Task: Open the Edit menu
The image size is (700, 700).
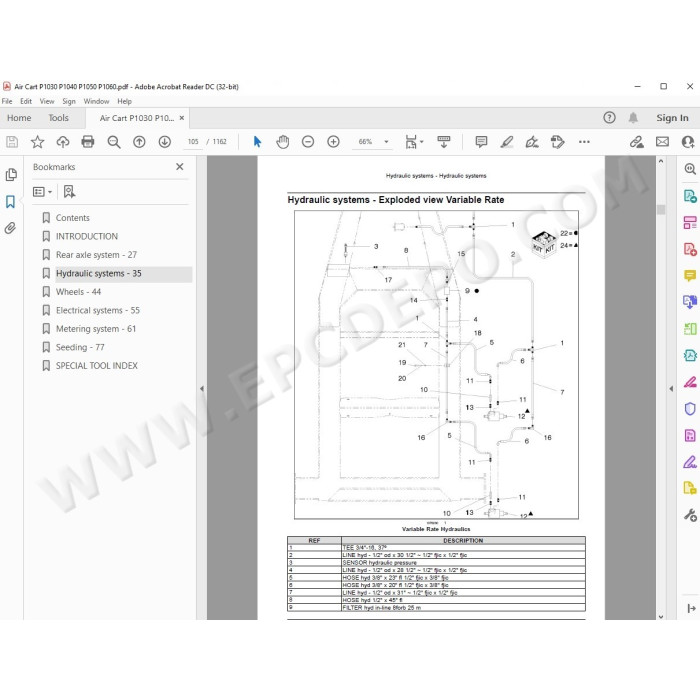Action: click(x=26, y=101)
